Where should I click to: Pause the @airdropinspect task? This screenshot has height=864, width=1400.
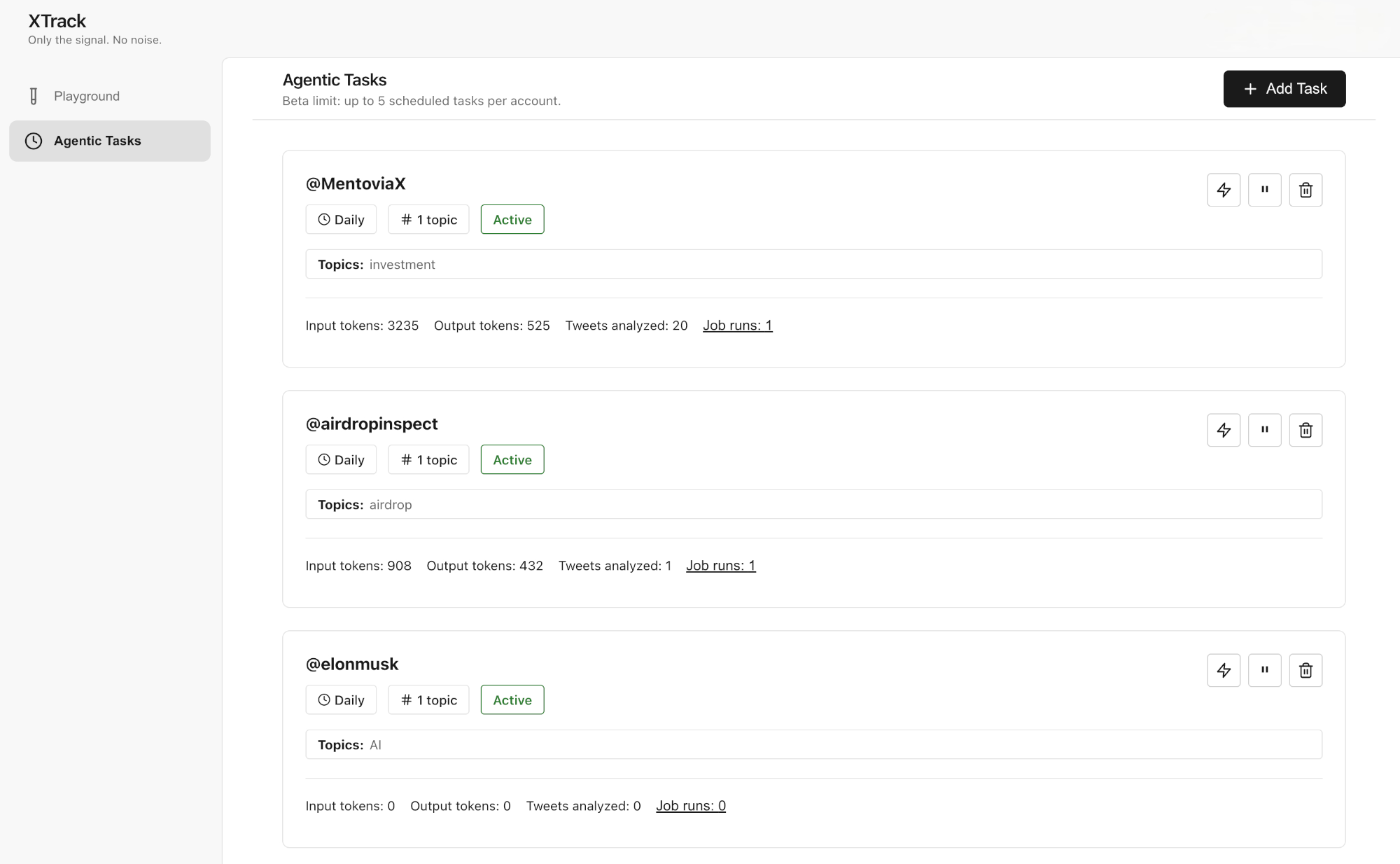pyautogui.click(x=1264, y=429)
